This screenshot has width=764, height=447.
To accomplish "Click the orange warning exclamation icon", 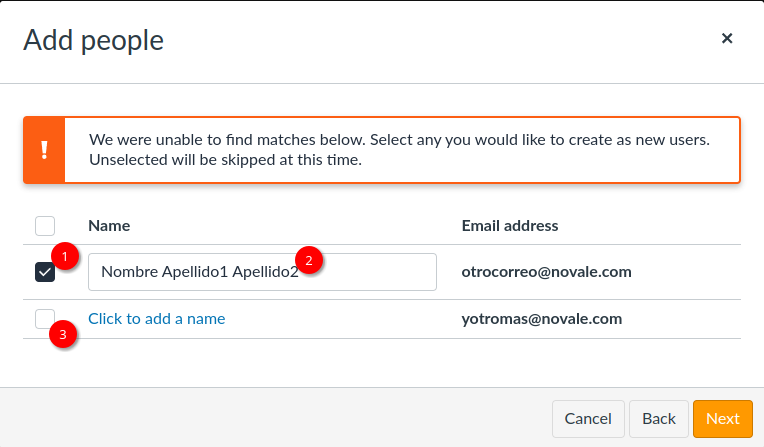I will (44, 150).
